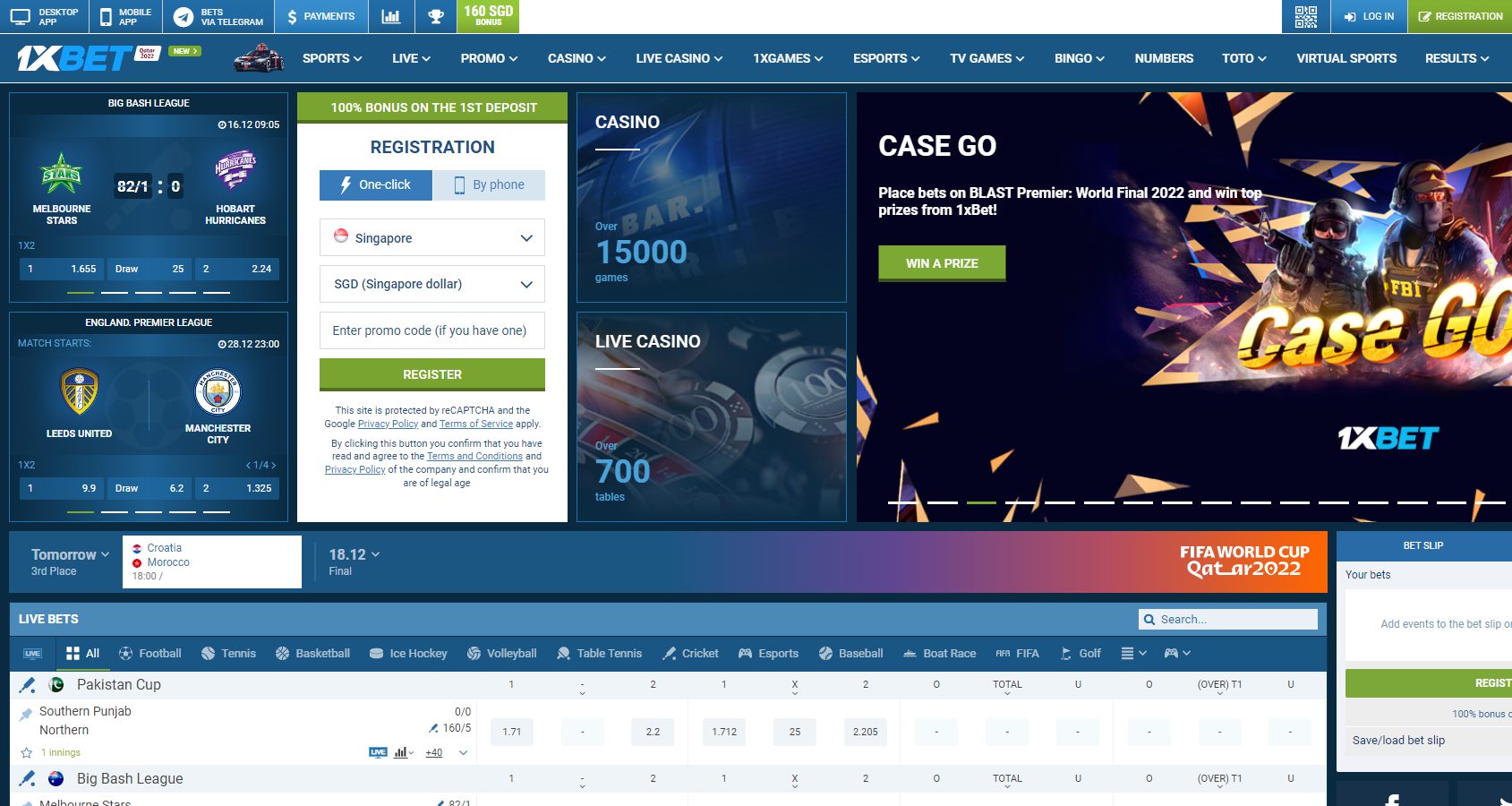Filter live bets by Football
Image resolution: width=1512 pixels, height=806 pixels.
[x=149, y=654]
